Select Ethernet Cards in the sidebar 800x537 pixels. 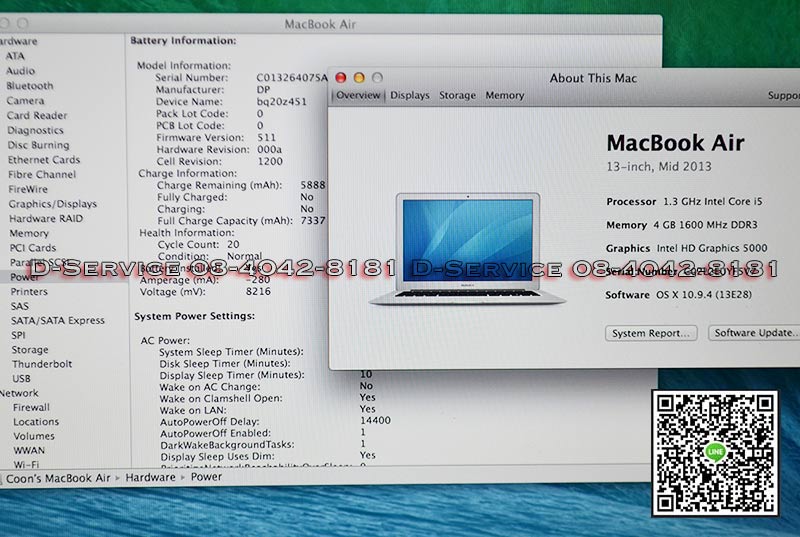click(x=44, y=160)
